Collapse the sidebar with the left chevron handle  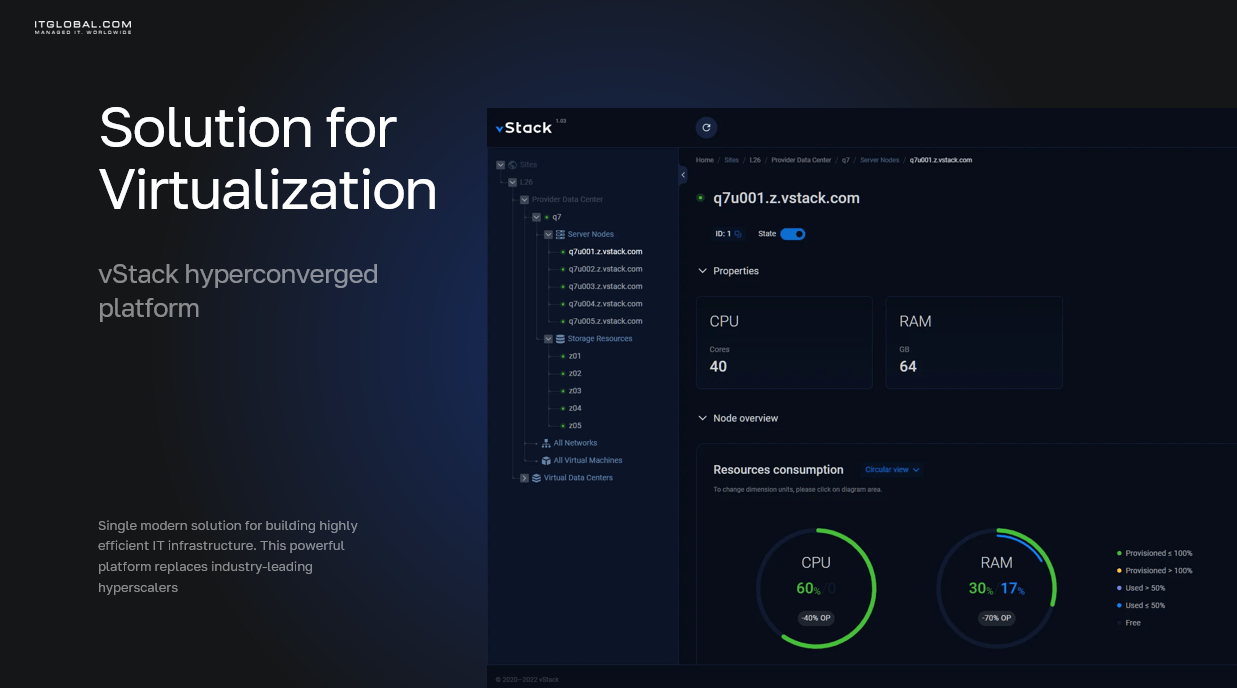(683, 175)
